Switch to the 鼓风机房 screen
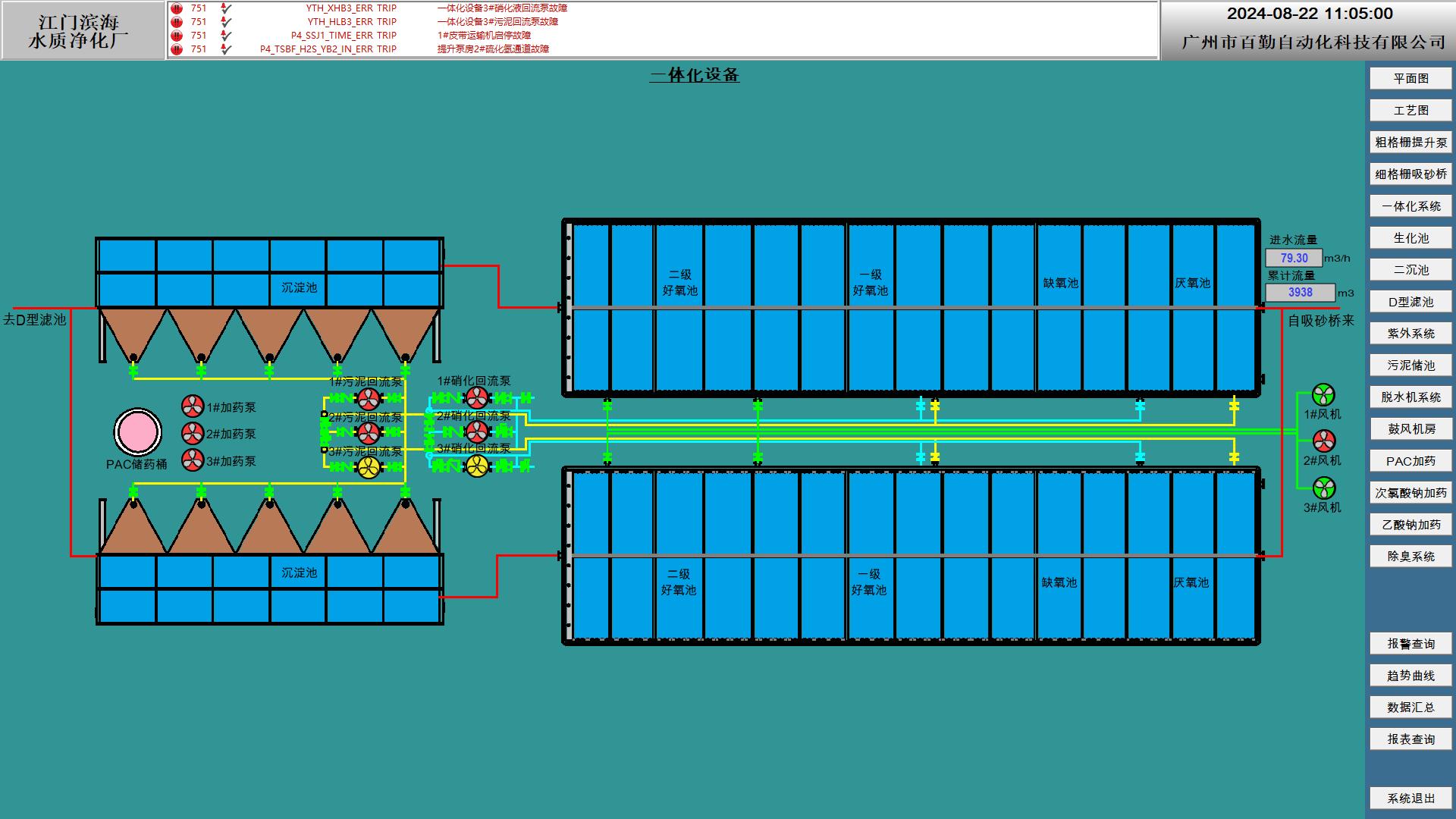Screen dimensions: 1456x819 click(x=1410, y=429)
